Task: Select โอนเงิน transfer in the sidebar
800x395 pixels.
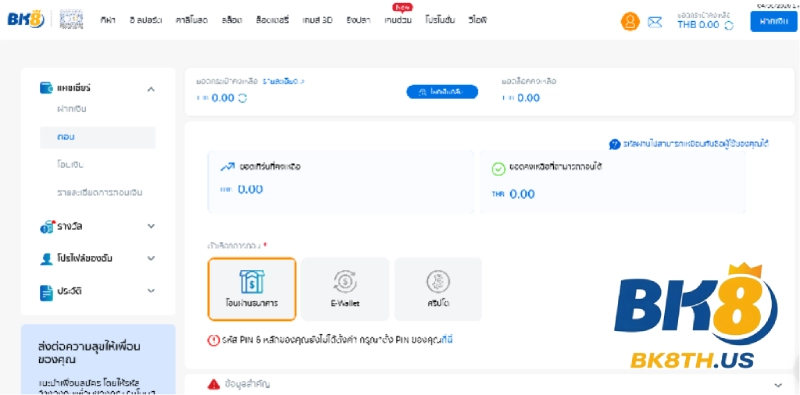Action: tap(70, 165)
